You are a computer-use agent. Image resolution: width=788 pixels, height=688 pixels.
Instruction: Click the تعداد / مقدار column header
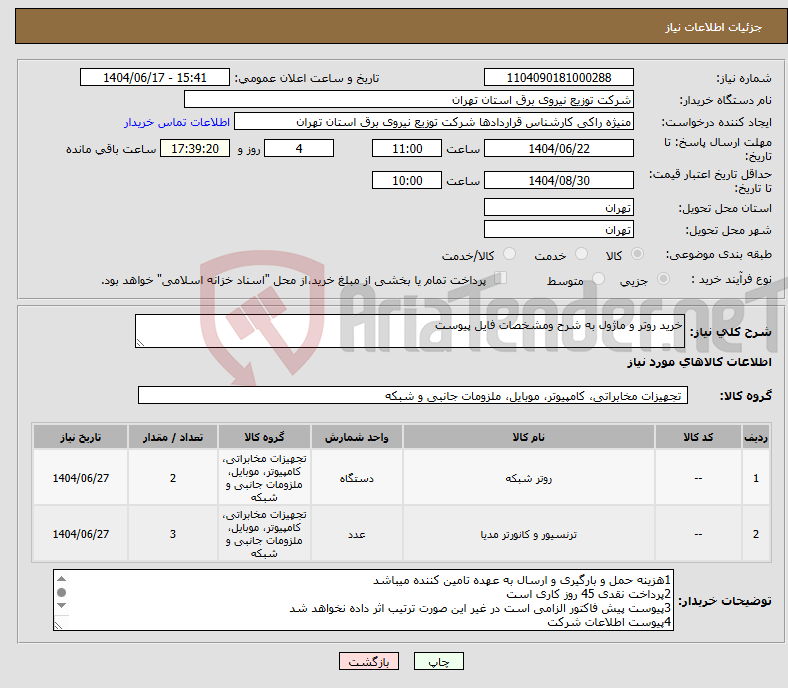point(173,437)
